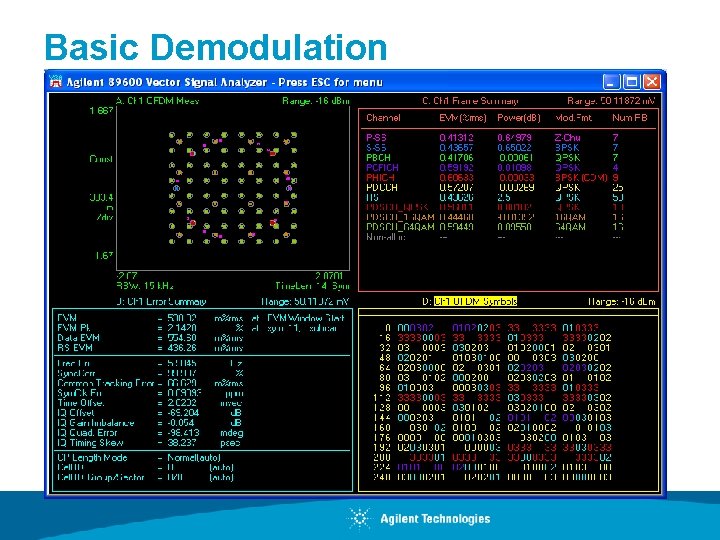720x540 pixels.
Task: Click the 'BPSK (CDM)' modulation format entry
Action: 581,178
